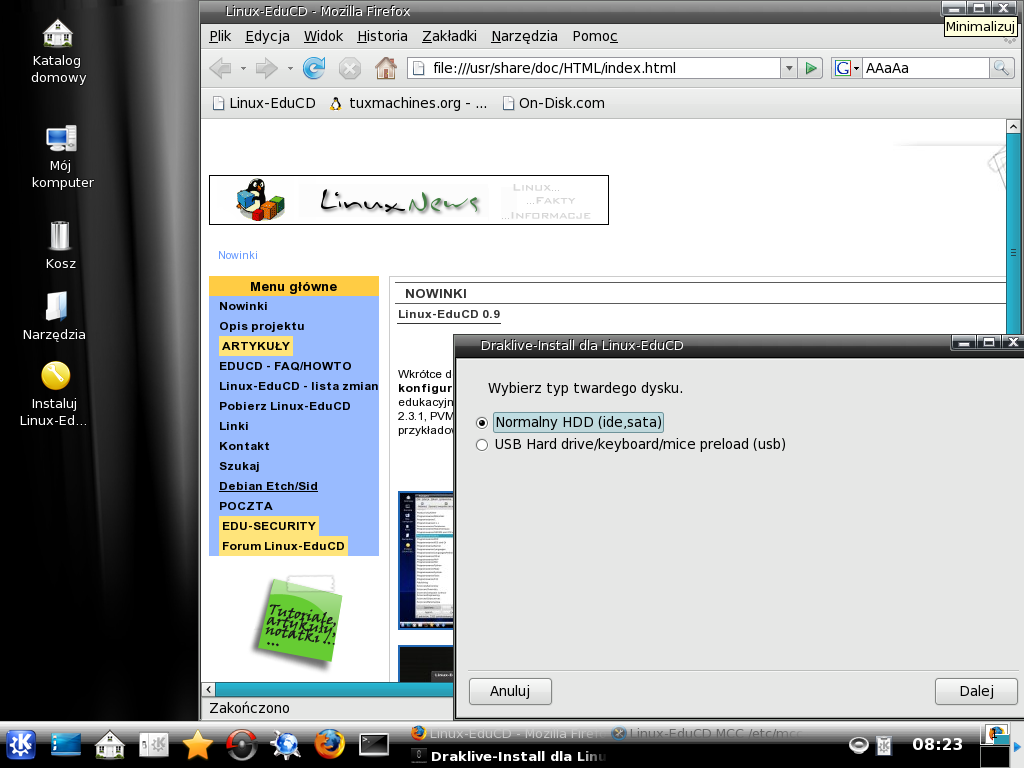Screen dimensions: 1024x768
Task: Open the Zakładki menu
Action: tap(449, 37)
